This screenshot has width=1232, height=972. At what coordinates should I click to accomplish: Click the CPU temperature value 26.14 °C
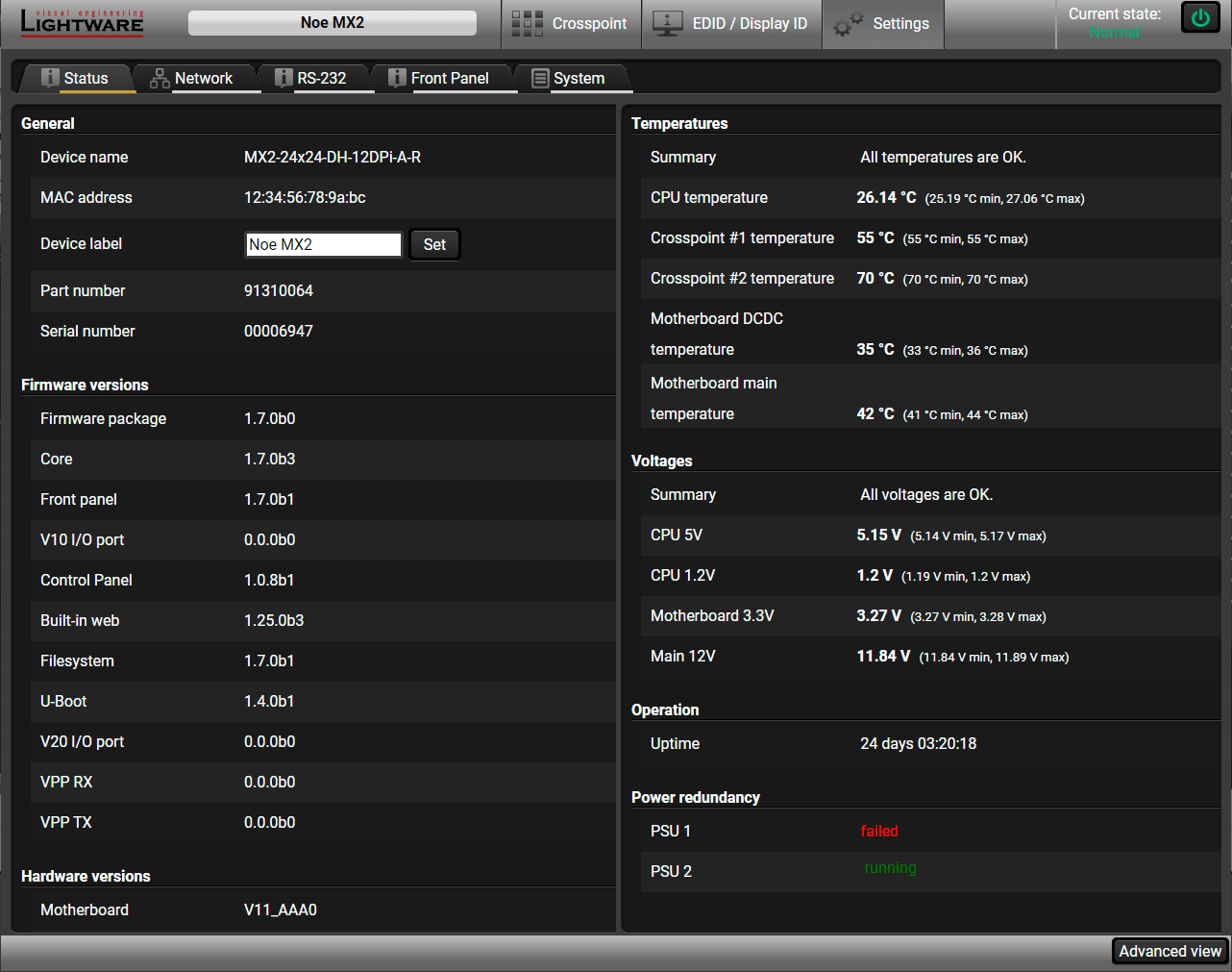click(x=886, y=197)
